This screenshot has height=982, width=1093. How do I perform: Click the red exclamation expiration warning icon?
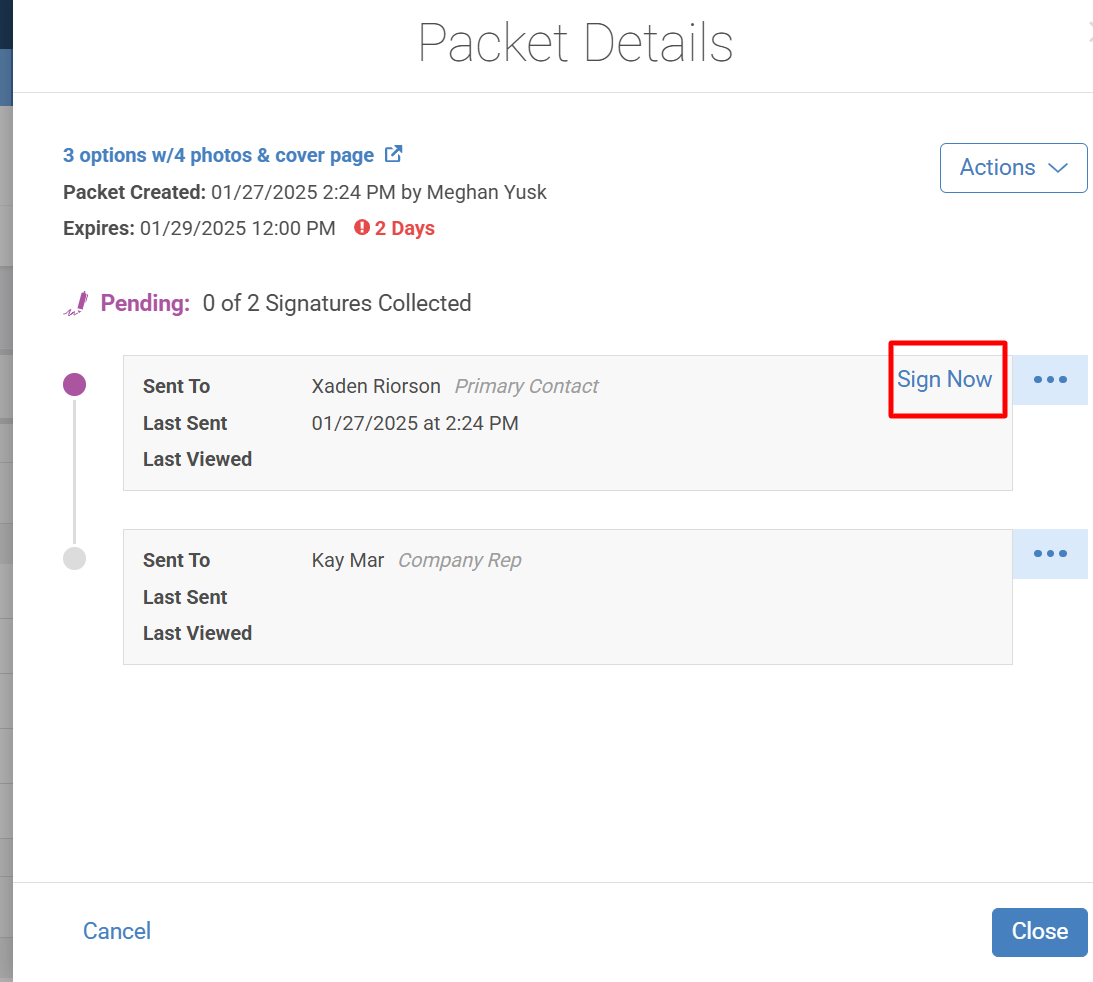pos(362,227)
